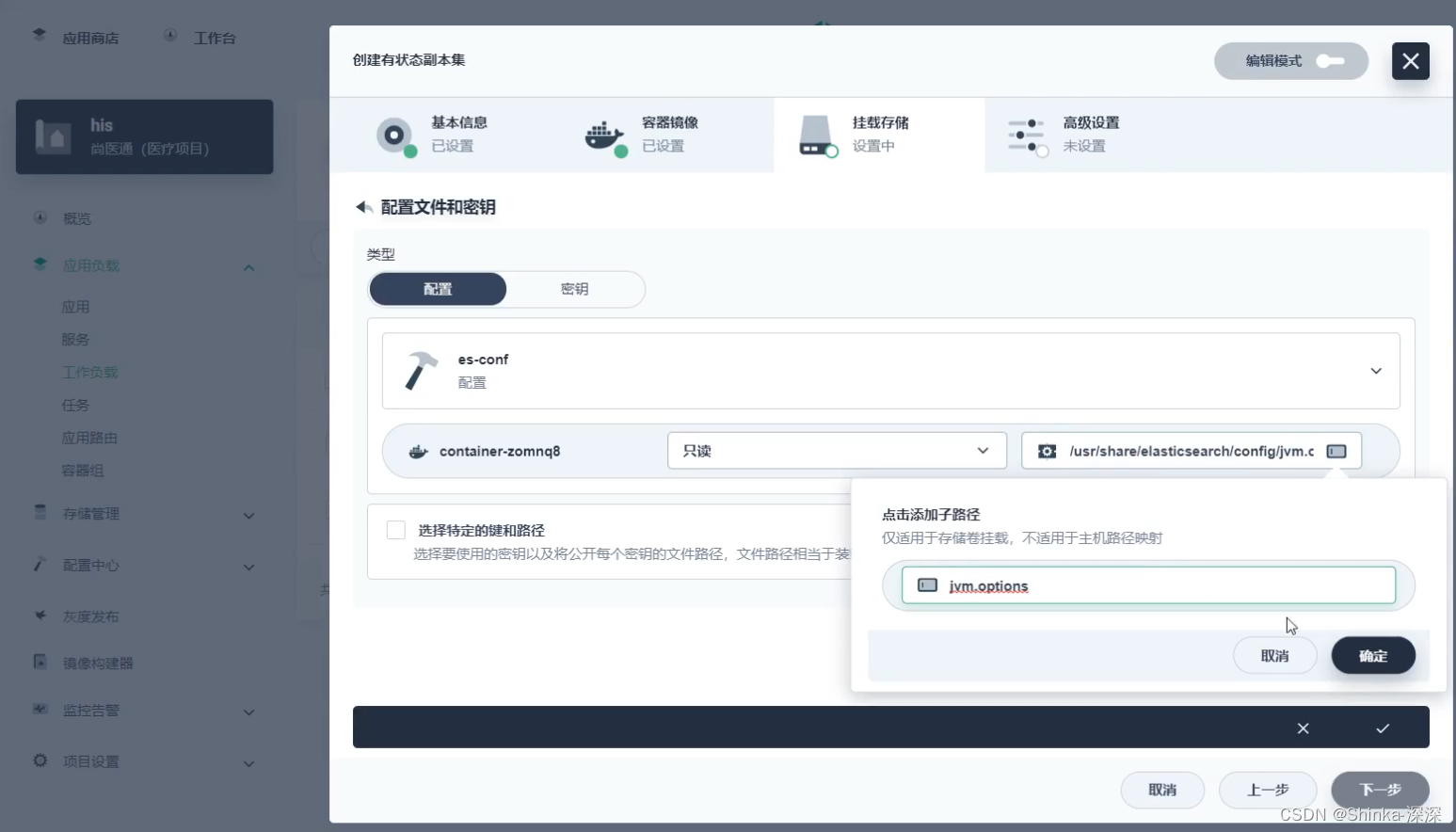1456x832 pixels.
Task: Click the 项目设置 gear icon
Action: click(40, 760)
